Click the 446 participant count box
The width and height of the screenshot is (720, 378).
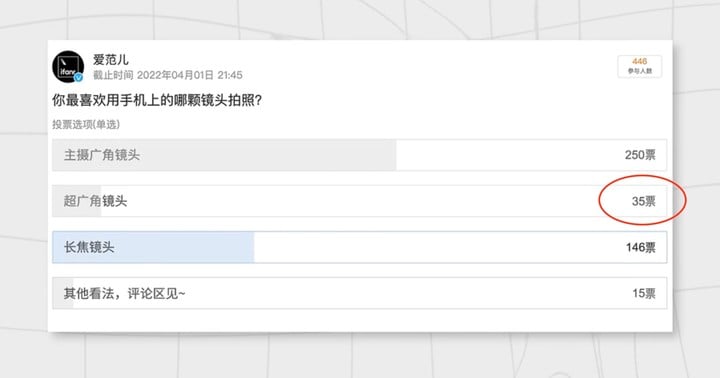coord(640,66)
